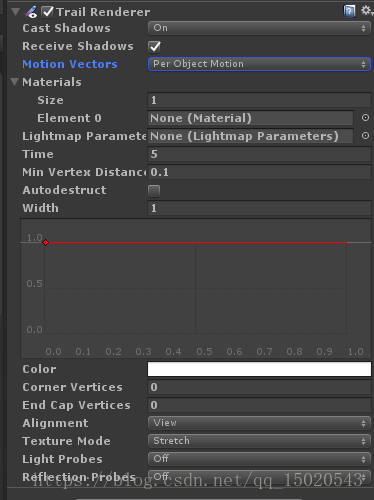Screen dimensions: 374x500
Task: Click the Element 0 material field
Action: click(x=250, y=118)
